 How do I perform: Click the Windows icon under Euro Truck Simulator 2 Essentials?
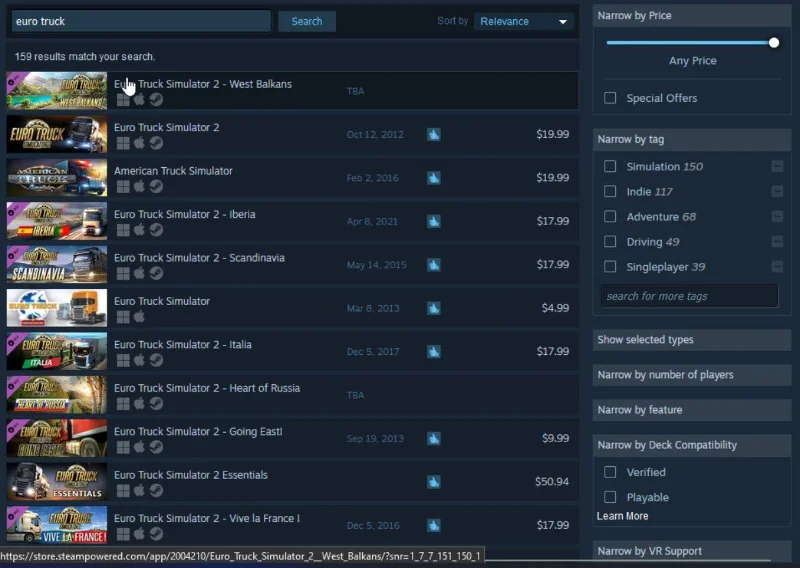[123, 490]
